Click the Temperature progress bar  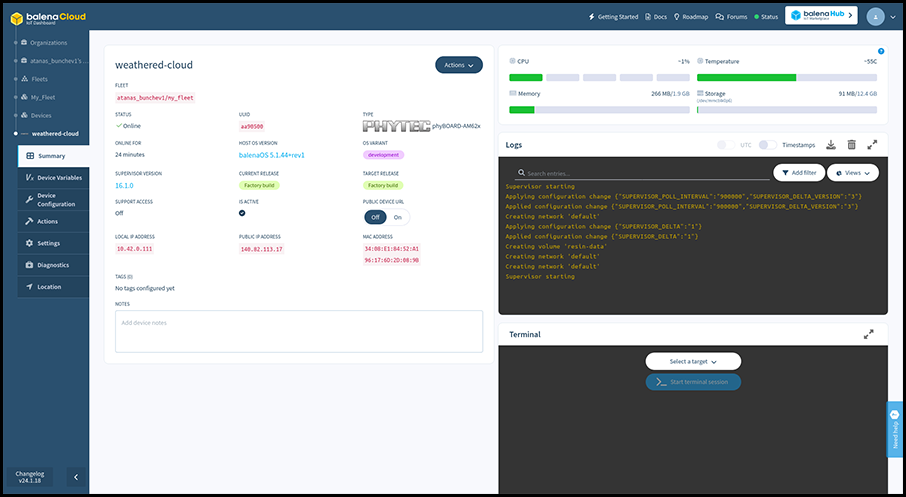coord(787,77)
